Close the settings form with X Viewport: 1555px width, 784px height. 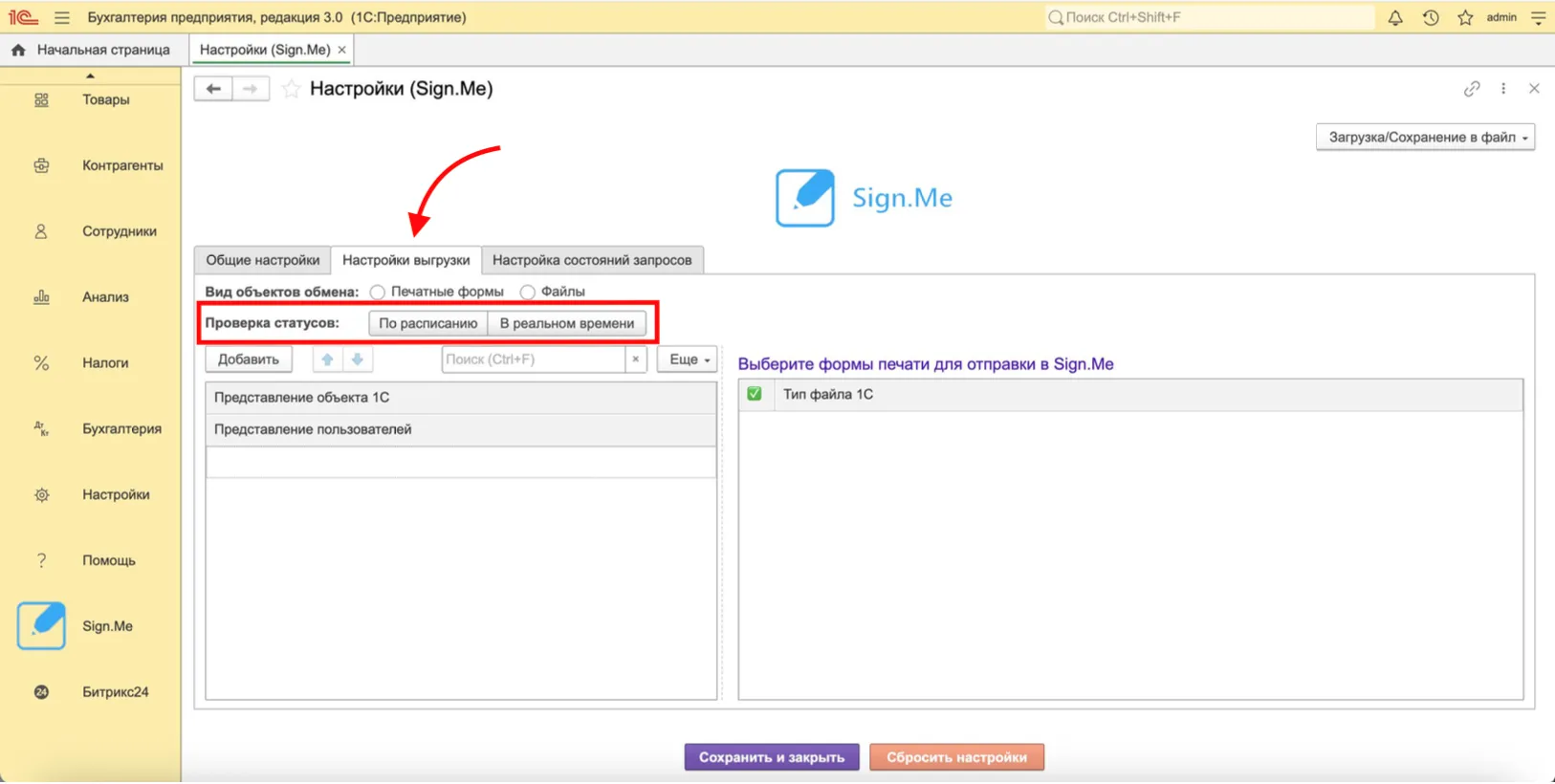1534,89
